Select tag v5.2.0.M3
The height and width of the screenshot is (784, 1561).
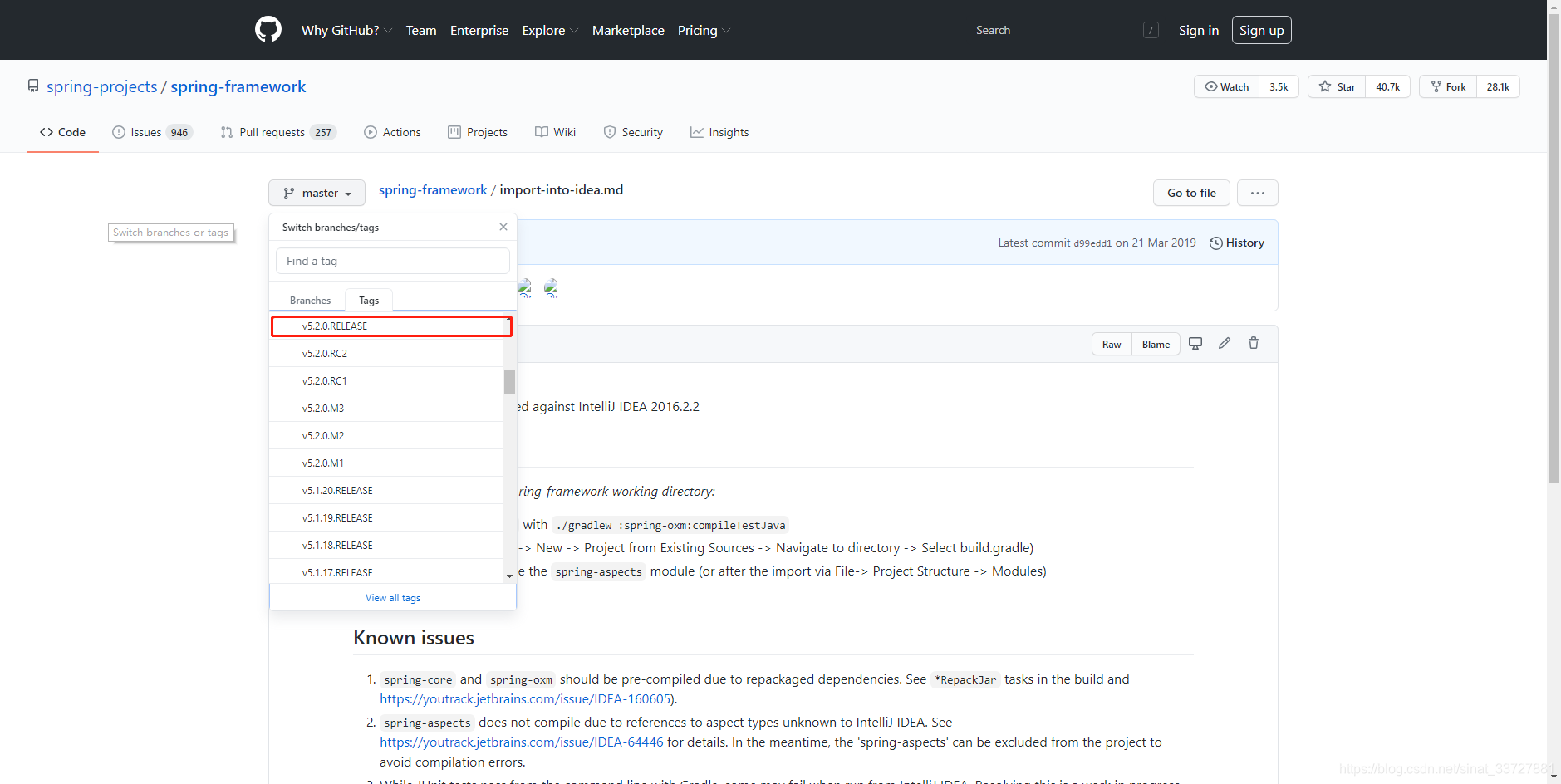pos(386,409)
